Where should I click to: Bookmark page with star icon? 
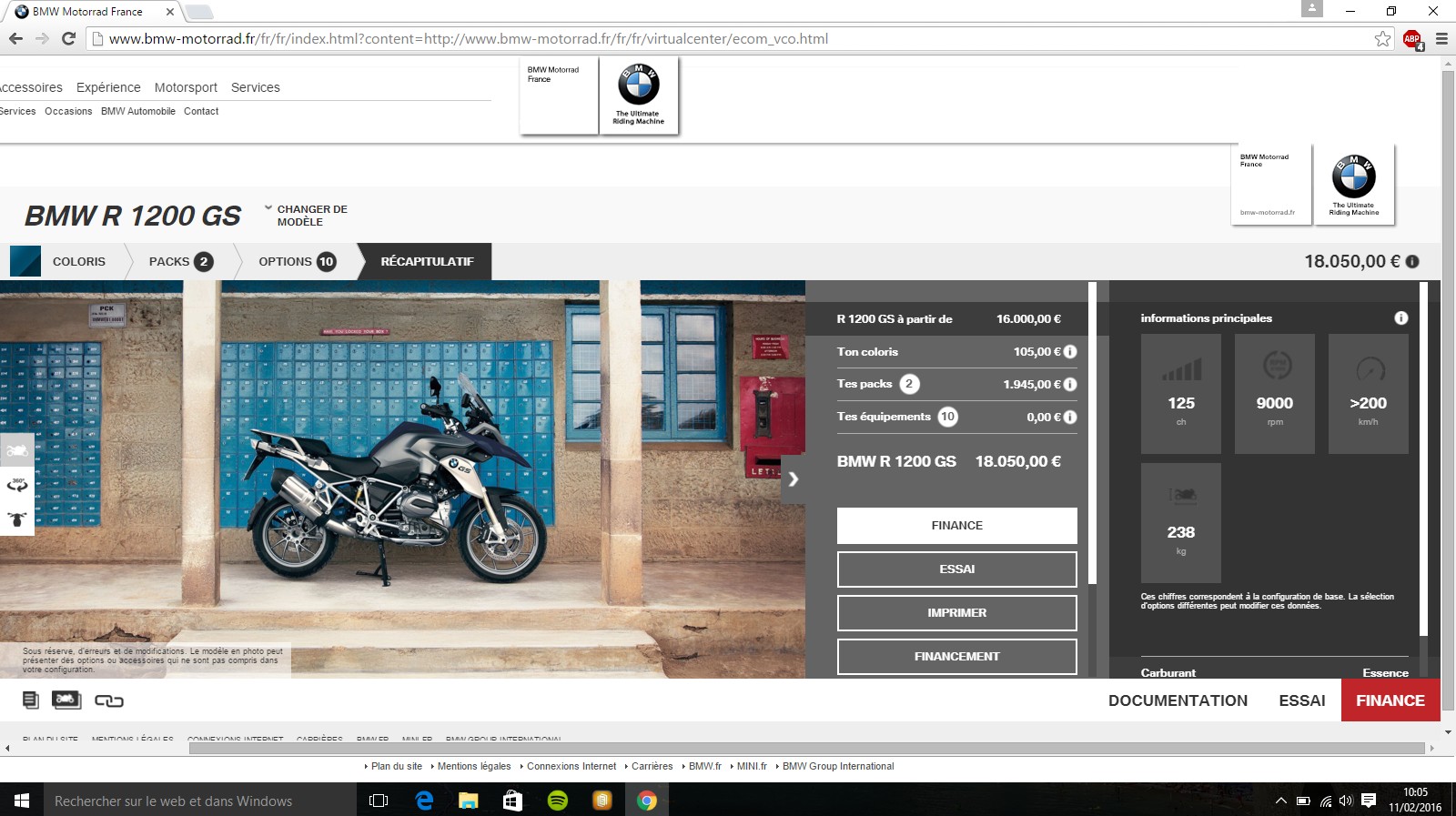click(x=1383, y=38)
